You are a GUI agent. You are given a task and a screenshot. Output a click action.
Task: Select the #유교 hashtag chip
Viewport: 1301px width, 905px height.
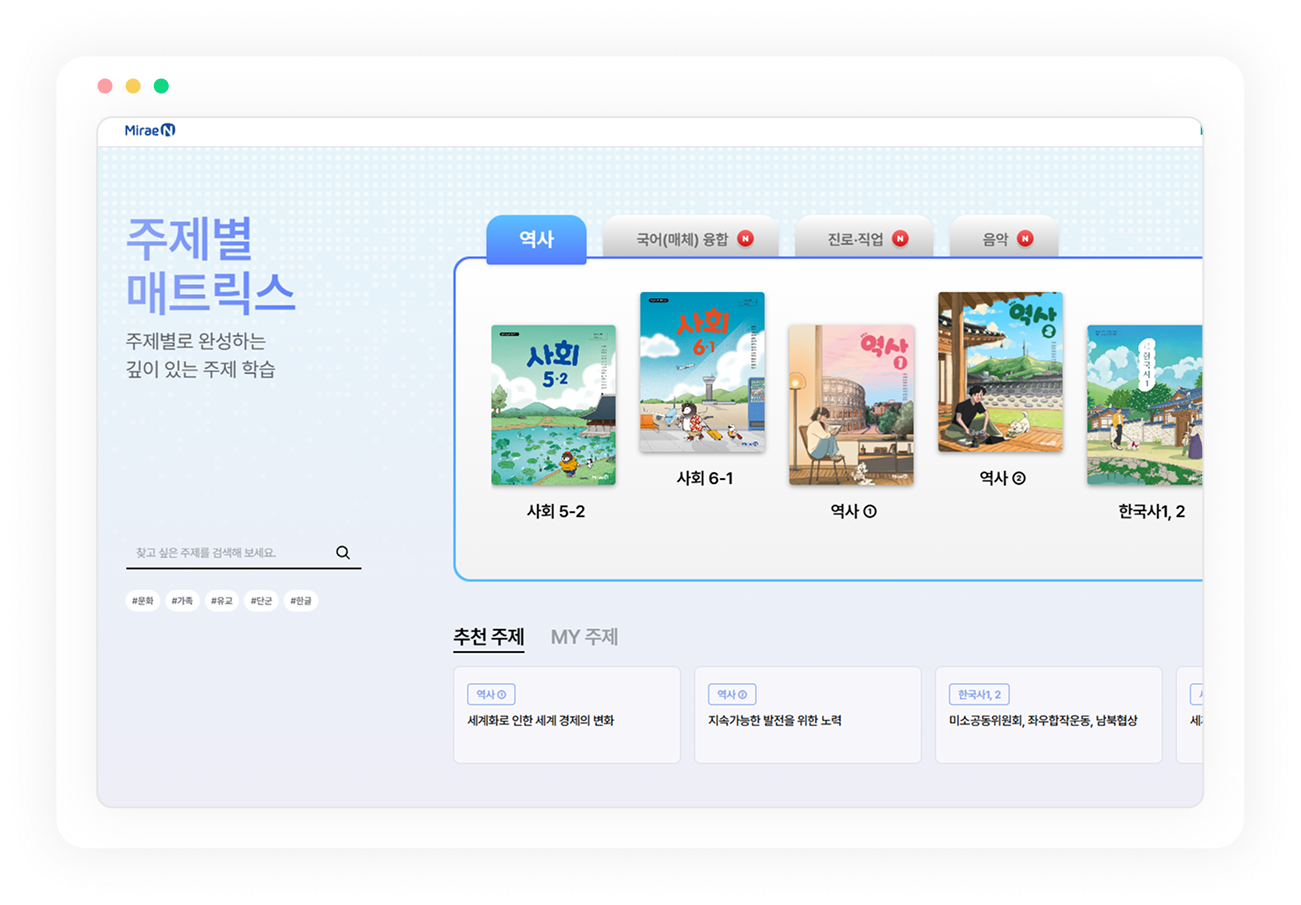[x=222, y=601]
